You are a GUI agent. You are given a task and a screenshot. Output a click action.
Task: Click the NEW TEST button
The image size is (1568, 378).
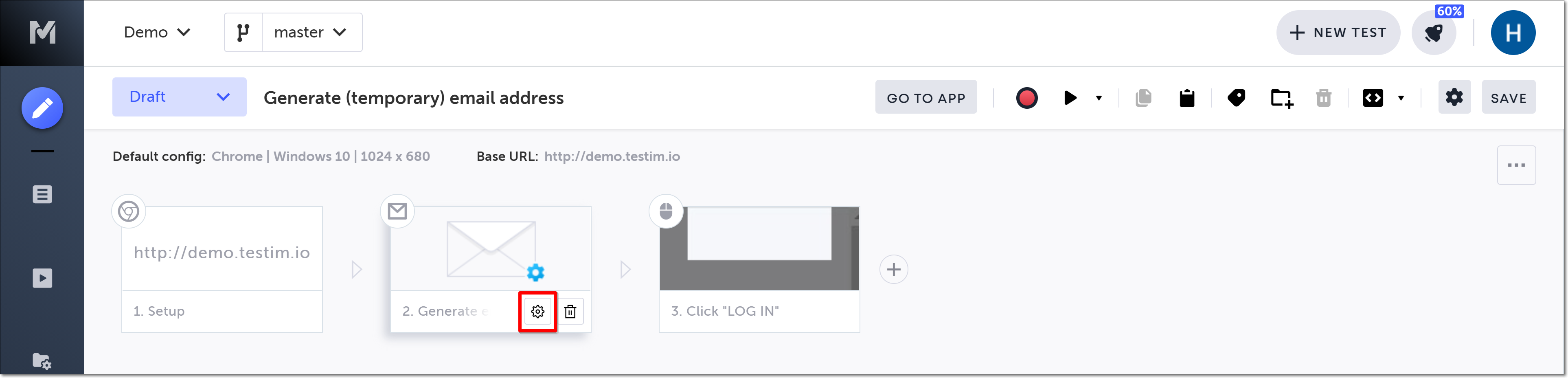(x=1337, y=33)
